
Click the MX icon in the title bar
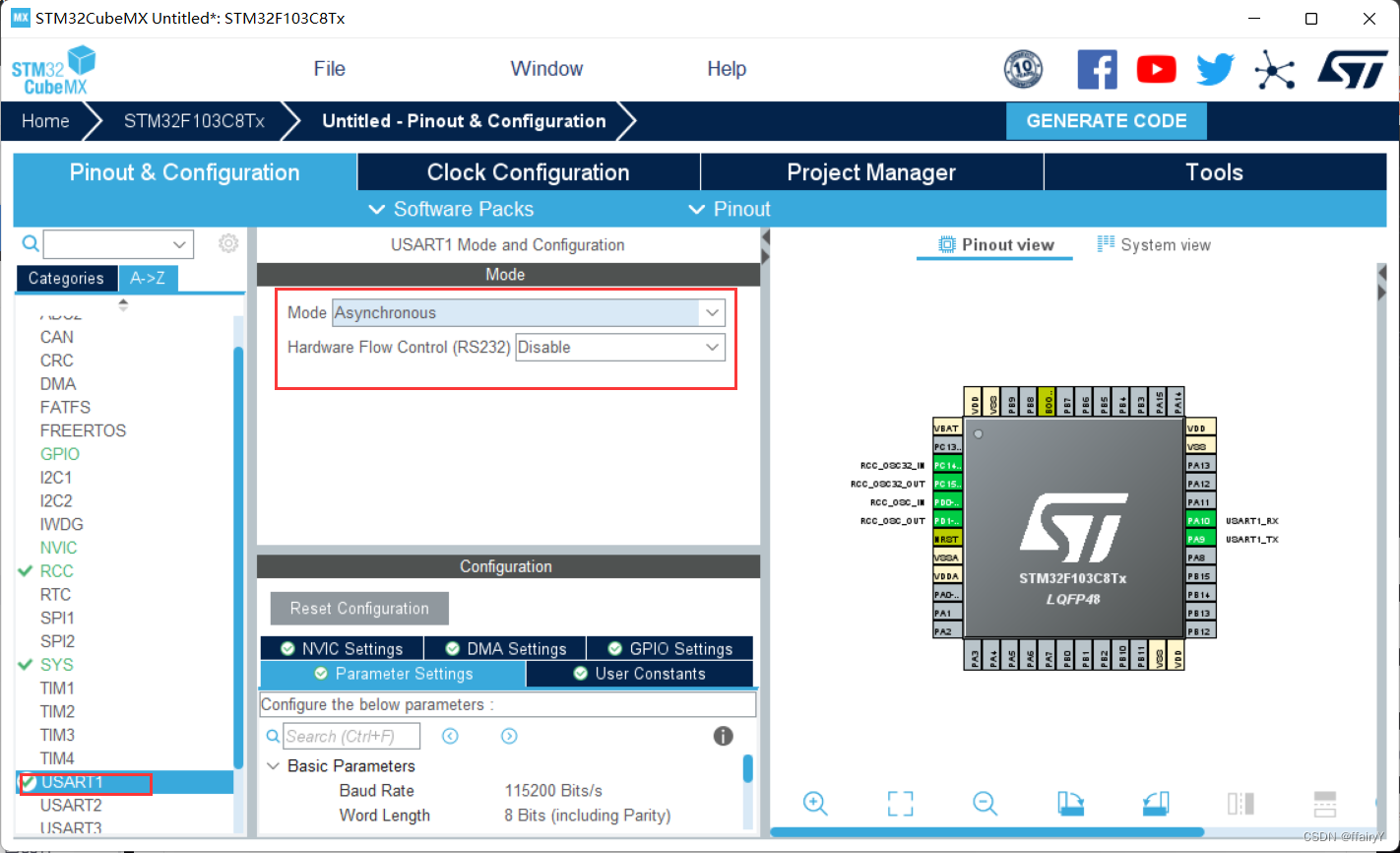(x=21, y=18)
